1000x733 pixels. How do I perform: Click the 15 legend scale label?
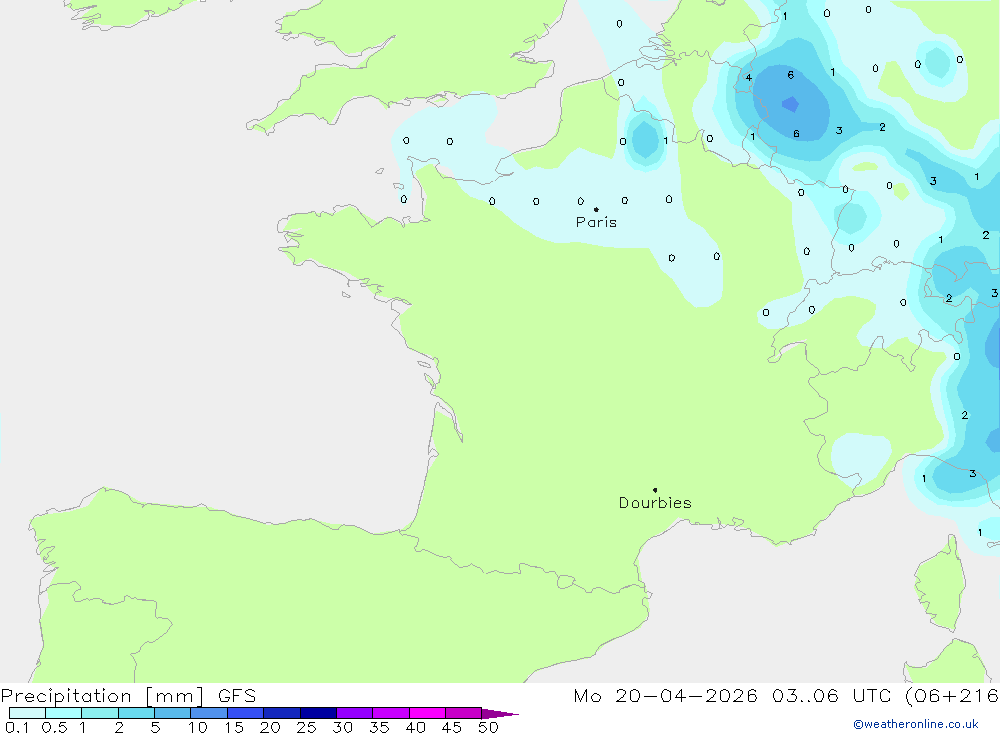[x=234, y=727]
